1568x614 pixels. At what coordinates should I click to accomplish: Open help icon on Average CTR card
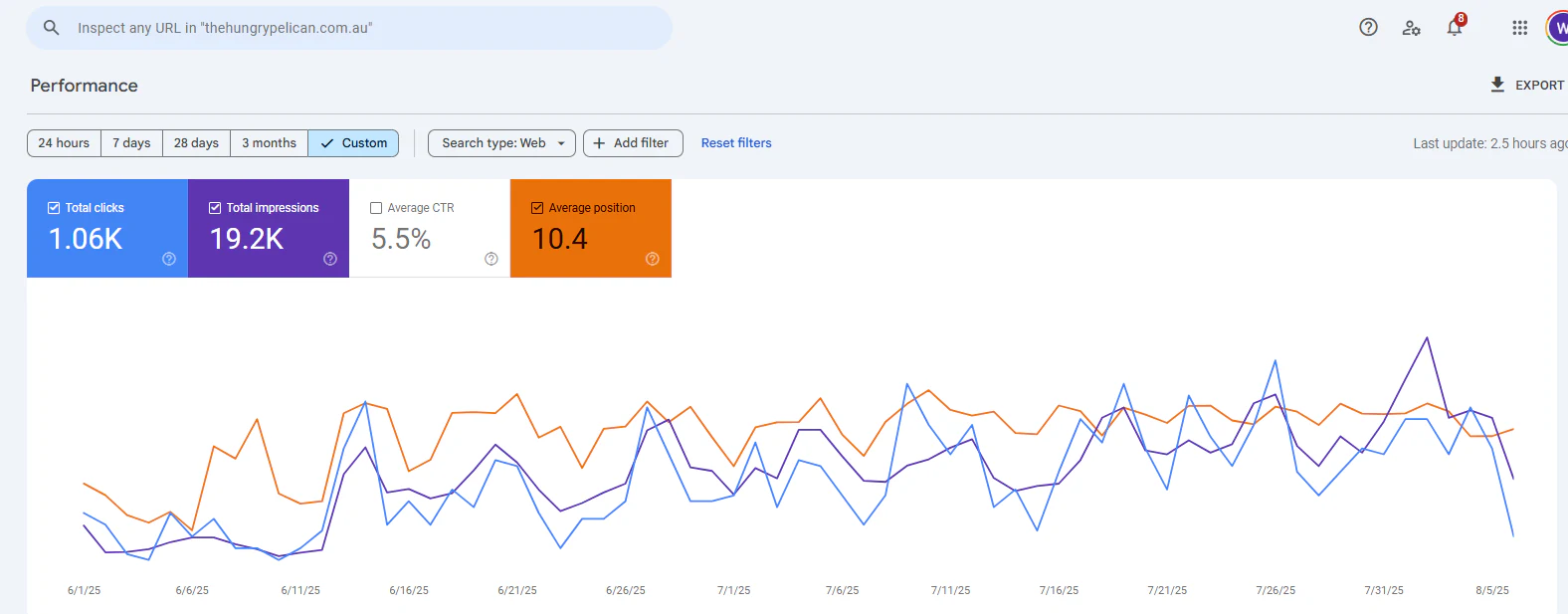[491, 259]
